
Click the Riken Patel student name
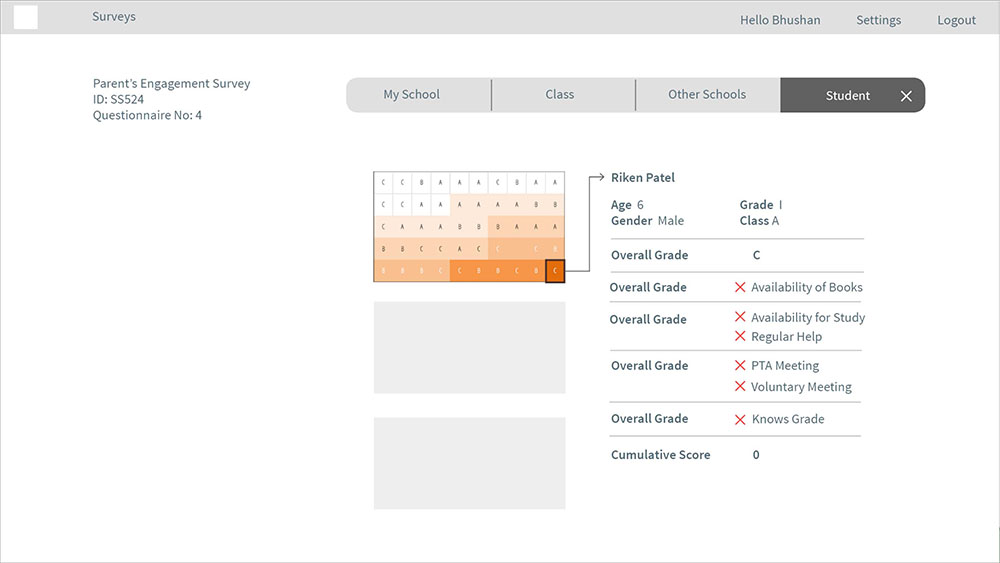pos(643,178)
